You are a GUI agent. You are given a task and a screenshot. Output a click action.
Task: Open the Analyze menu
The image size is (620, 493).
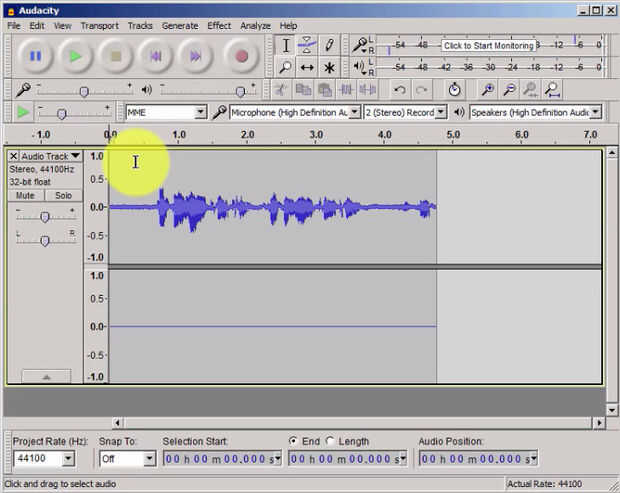255,26
